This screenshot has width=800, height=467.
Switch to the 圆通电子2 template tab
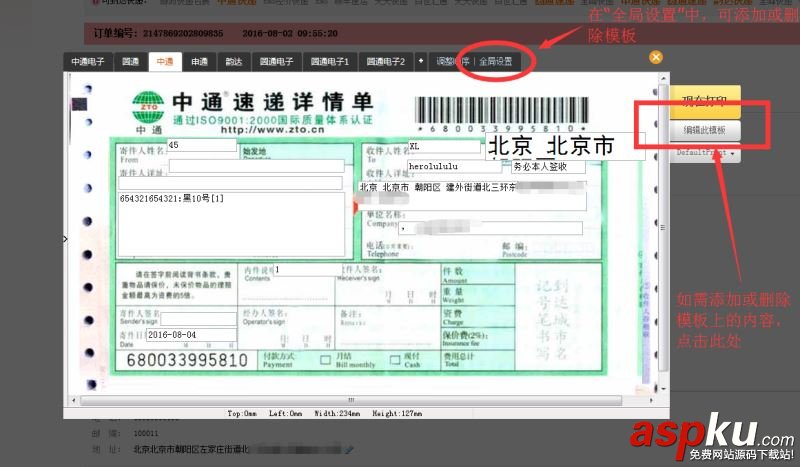tap(386, 61)
